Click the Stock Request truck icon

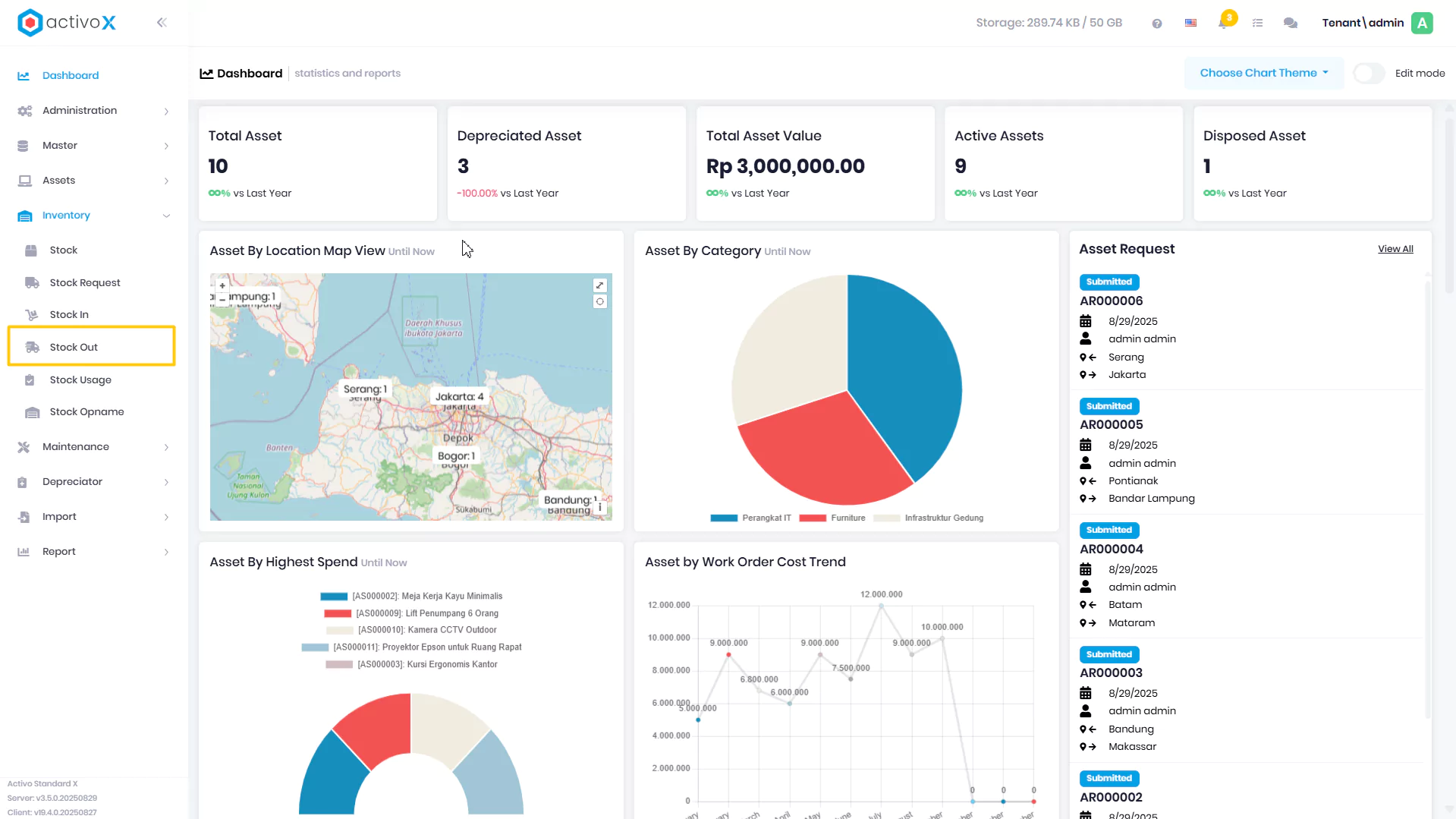(x=32, y=283)
